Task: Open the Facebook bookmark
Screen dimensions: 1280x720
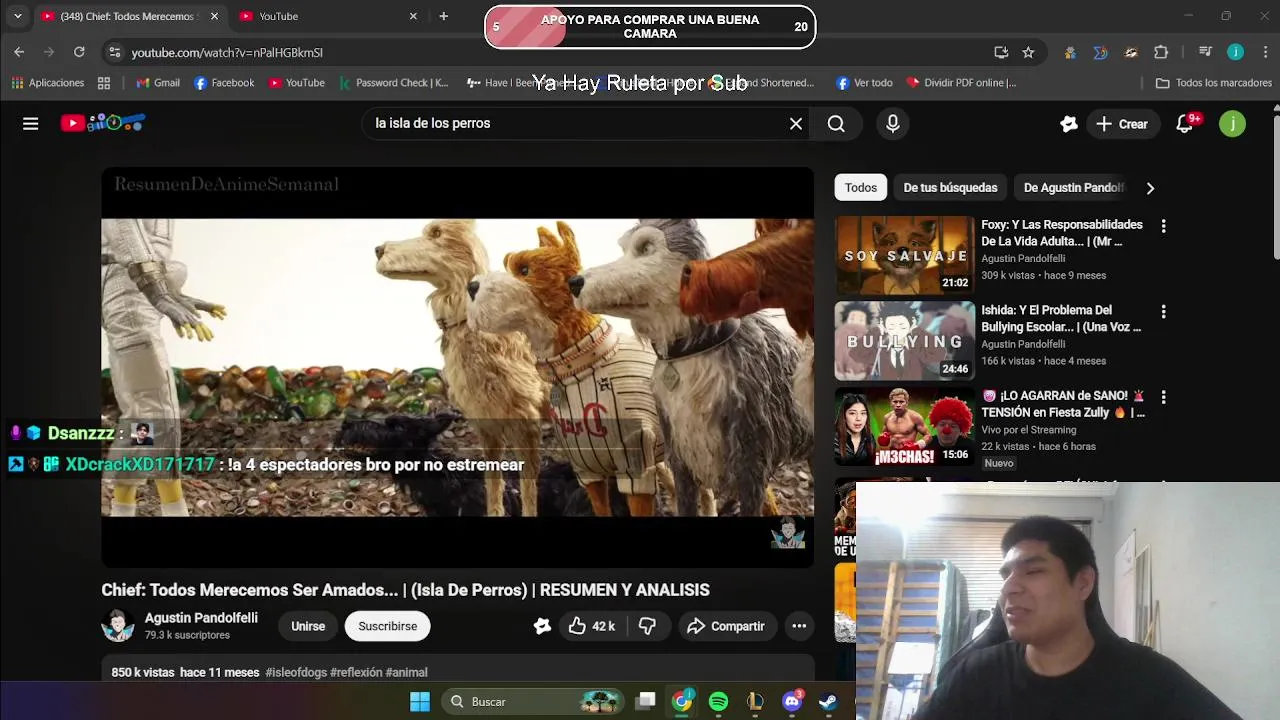Action: point(224,83)
